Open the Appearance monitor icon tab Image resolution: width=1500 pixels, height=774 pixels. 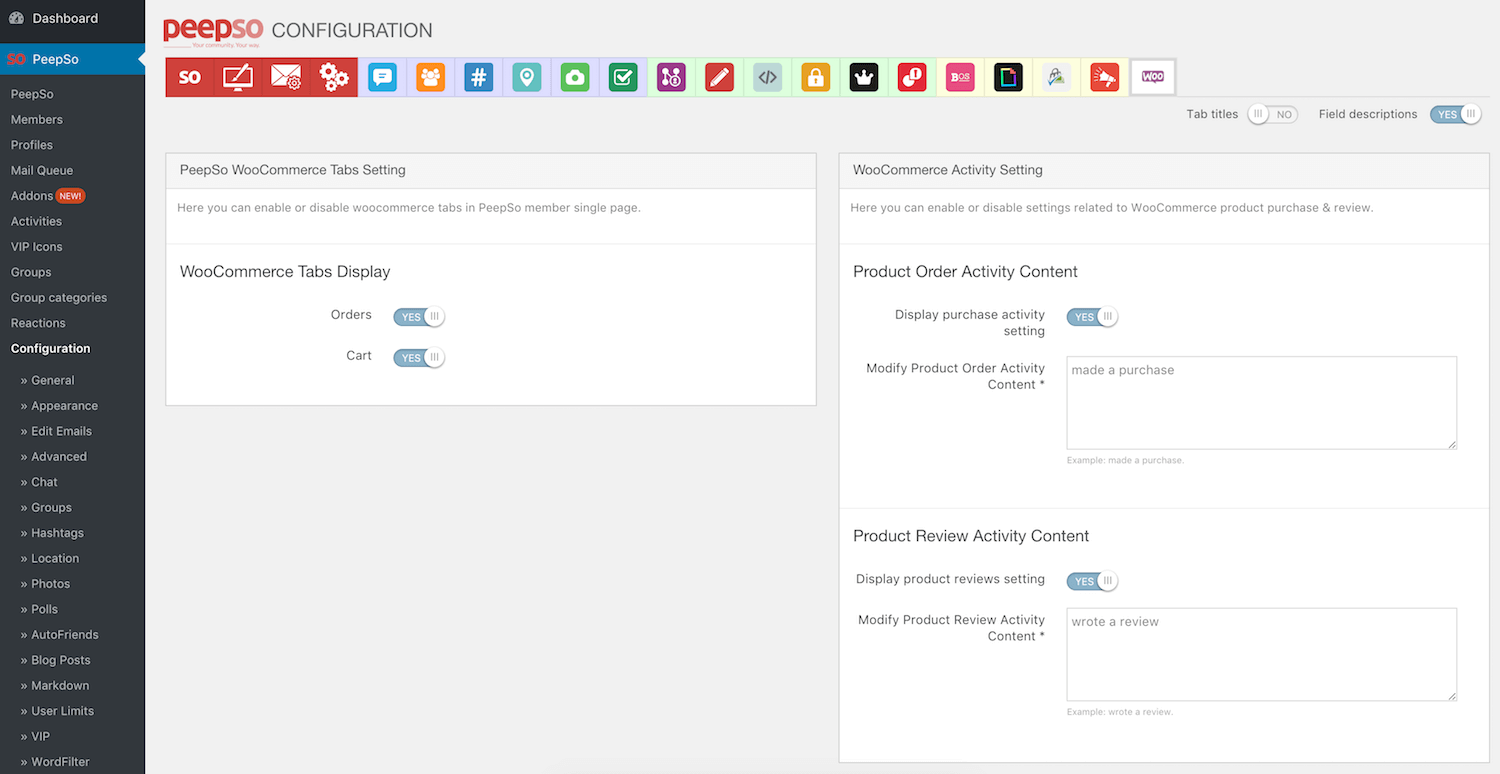pyautogui.click(x=238, y=77)
